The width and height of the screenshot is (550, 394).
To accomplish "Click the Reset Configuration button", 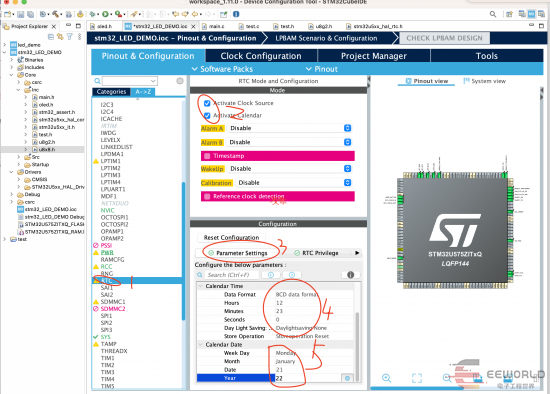I will point(231,238).
